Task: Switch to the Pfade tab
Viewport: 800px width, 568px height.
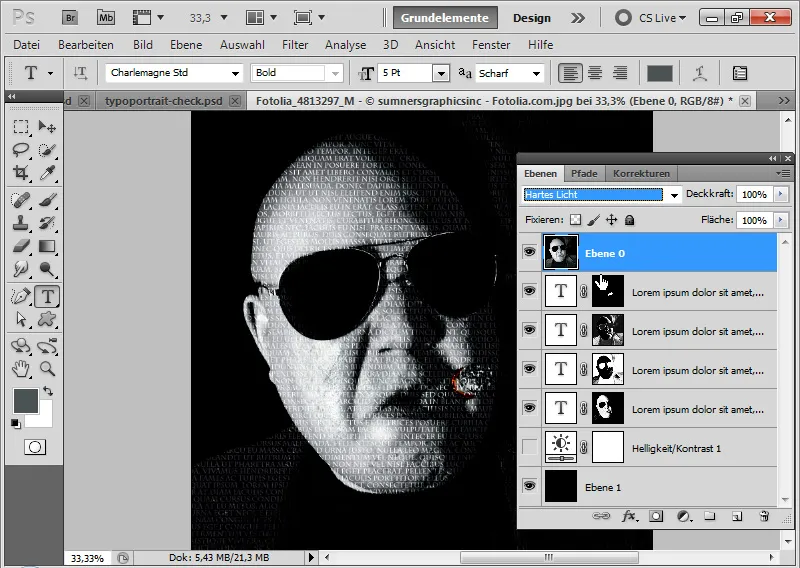Action: (584, 174)
